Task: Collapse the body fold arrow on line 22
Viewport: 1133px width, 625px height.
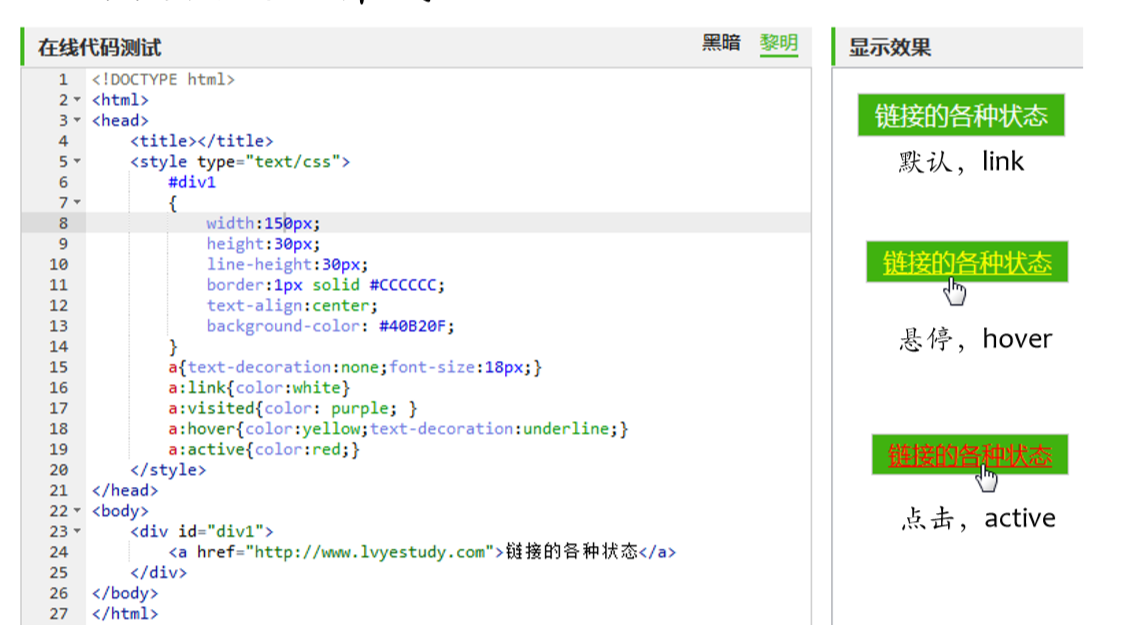Action: (77, 511)
